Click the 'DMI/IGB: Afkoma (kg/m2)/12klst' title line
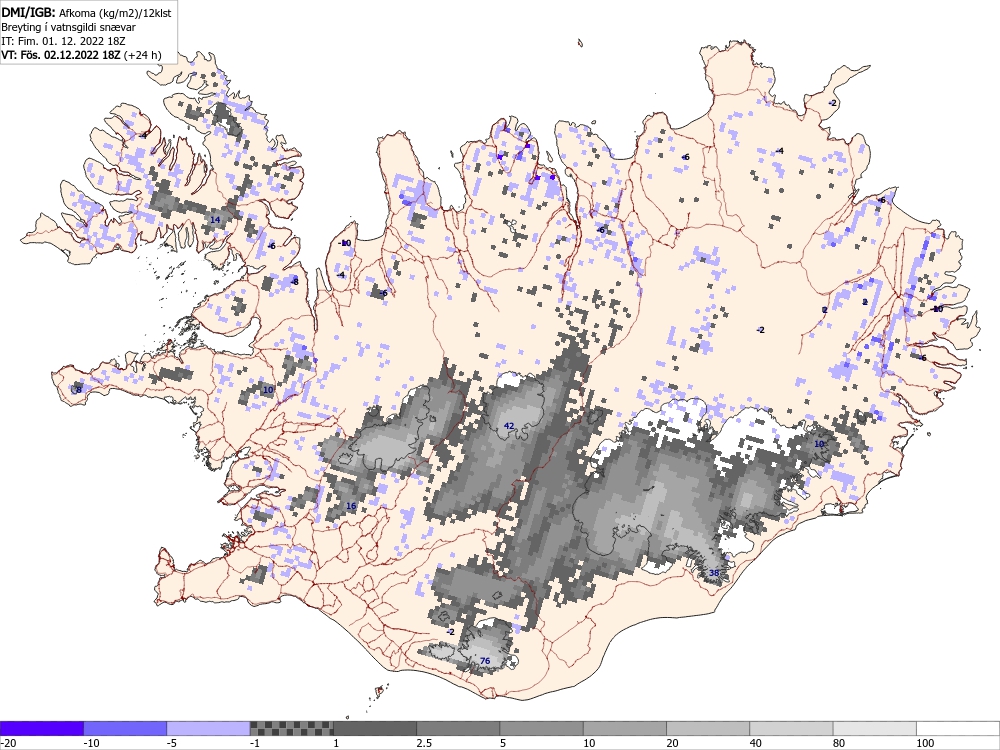This screenshot has height=750, width=1000. (x=86, y=12)
